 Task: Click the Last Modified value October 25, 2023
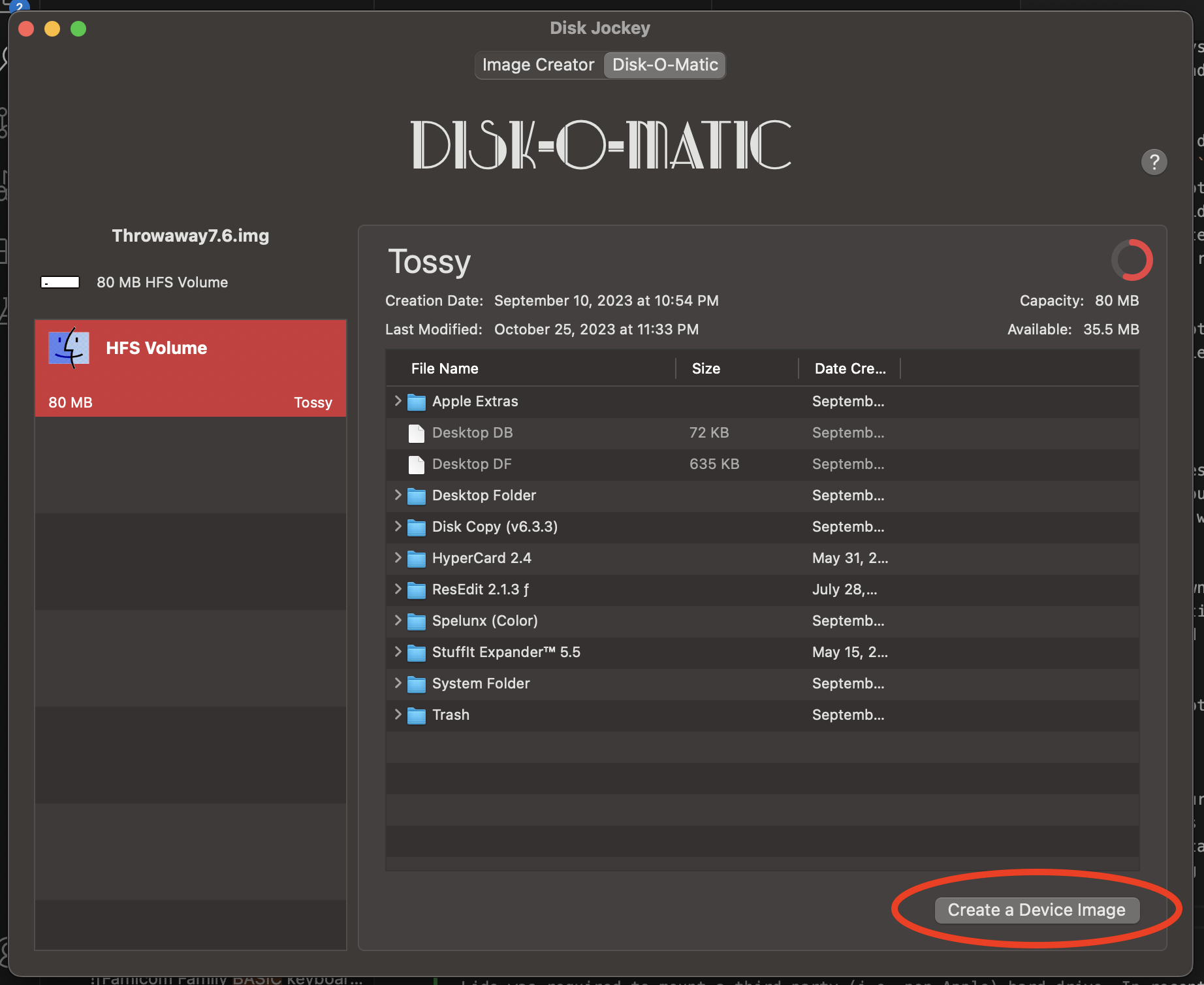[597, 329]
